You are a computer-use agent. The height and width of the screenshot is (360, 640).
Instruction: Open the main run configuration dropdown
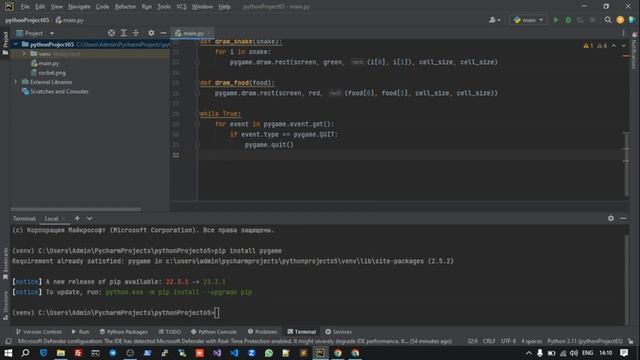(x=529, y=20)
